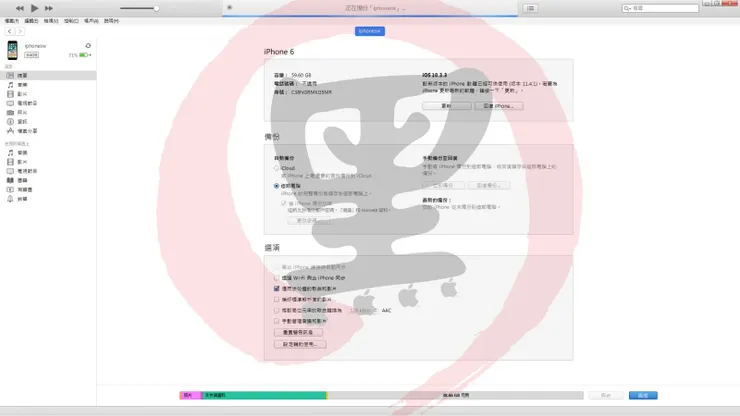740x416 pixels.
Task: Enable prefer standard definition videos checkbox
Action: pyautogui.click(x=277, y=299)
